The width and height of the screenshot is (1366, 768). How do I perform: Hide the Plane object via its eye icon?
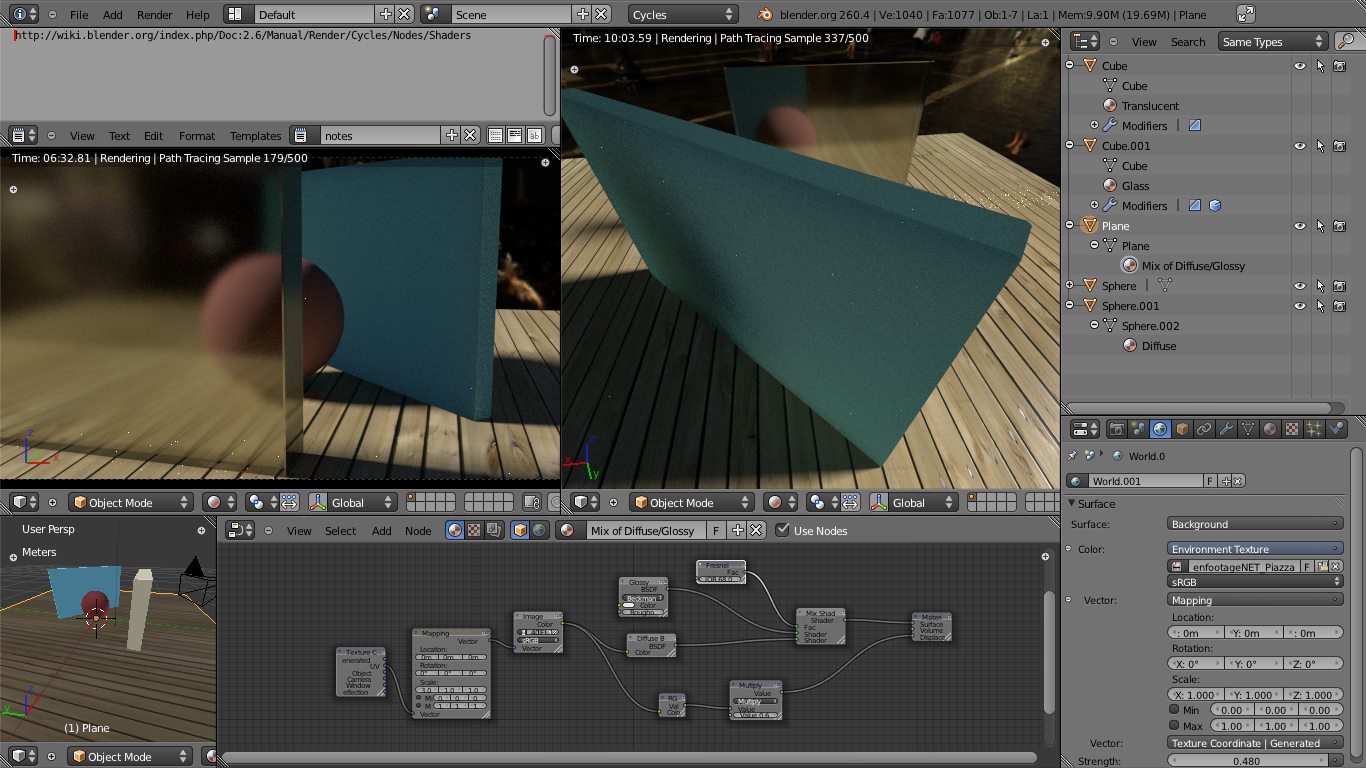click(1300, 226)
